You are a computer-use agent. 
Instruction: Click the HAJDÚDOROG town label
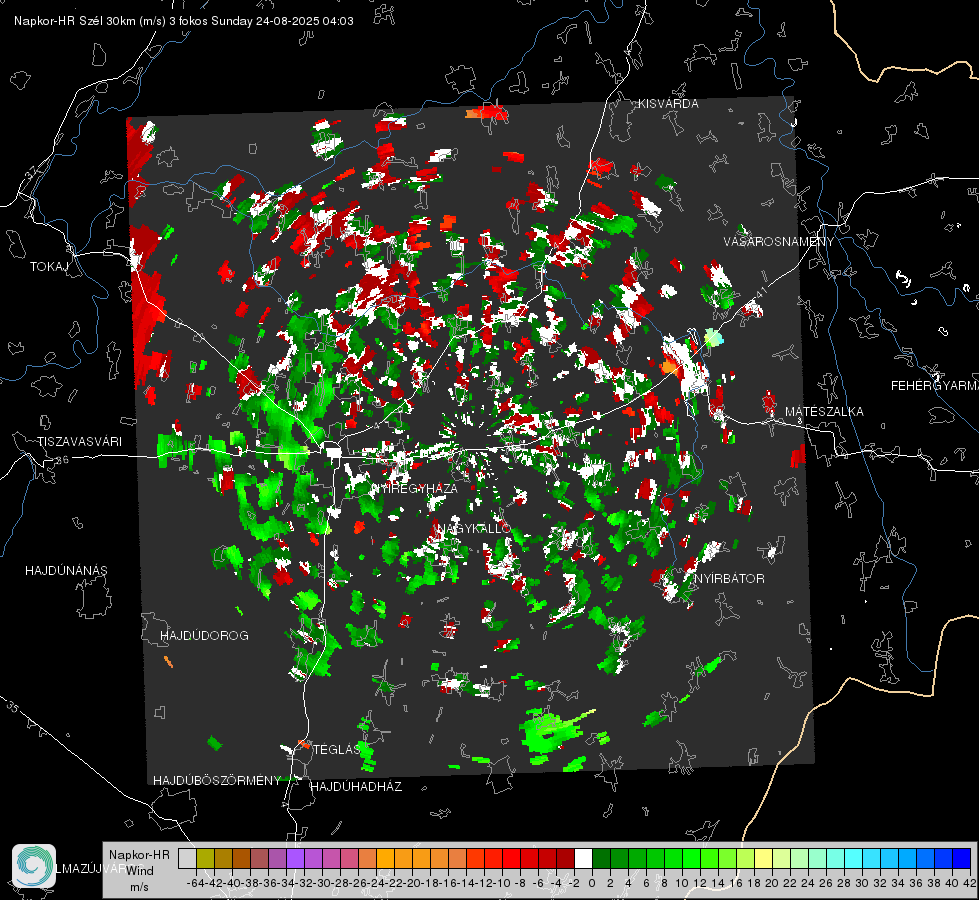(204, 636)
